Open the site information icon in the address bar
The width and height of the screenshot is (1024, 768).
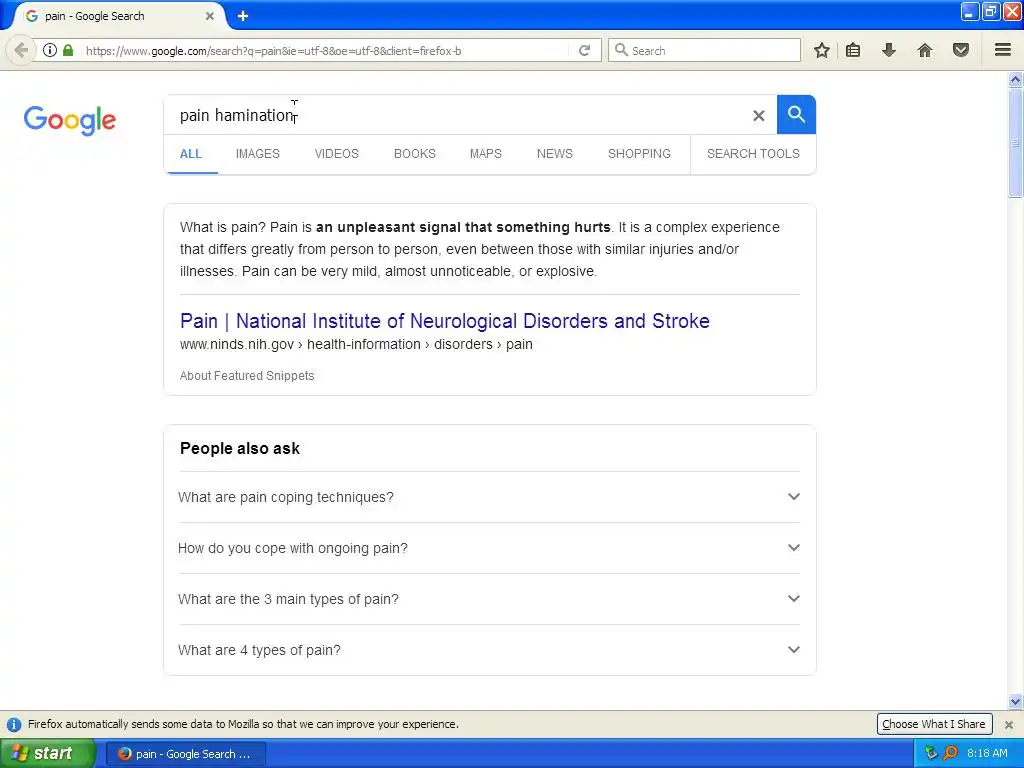pos(50,50)
